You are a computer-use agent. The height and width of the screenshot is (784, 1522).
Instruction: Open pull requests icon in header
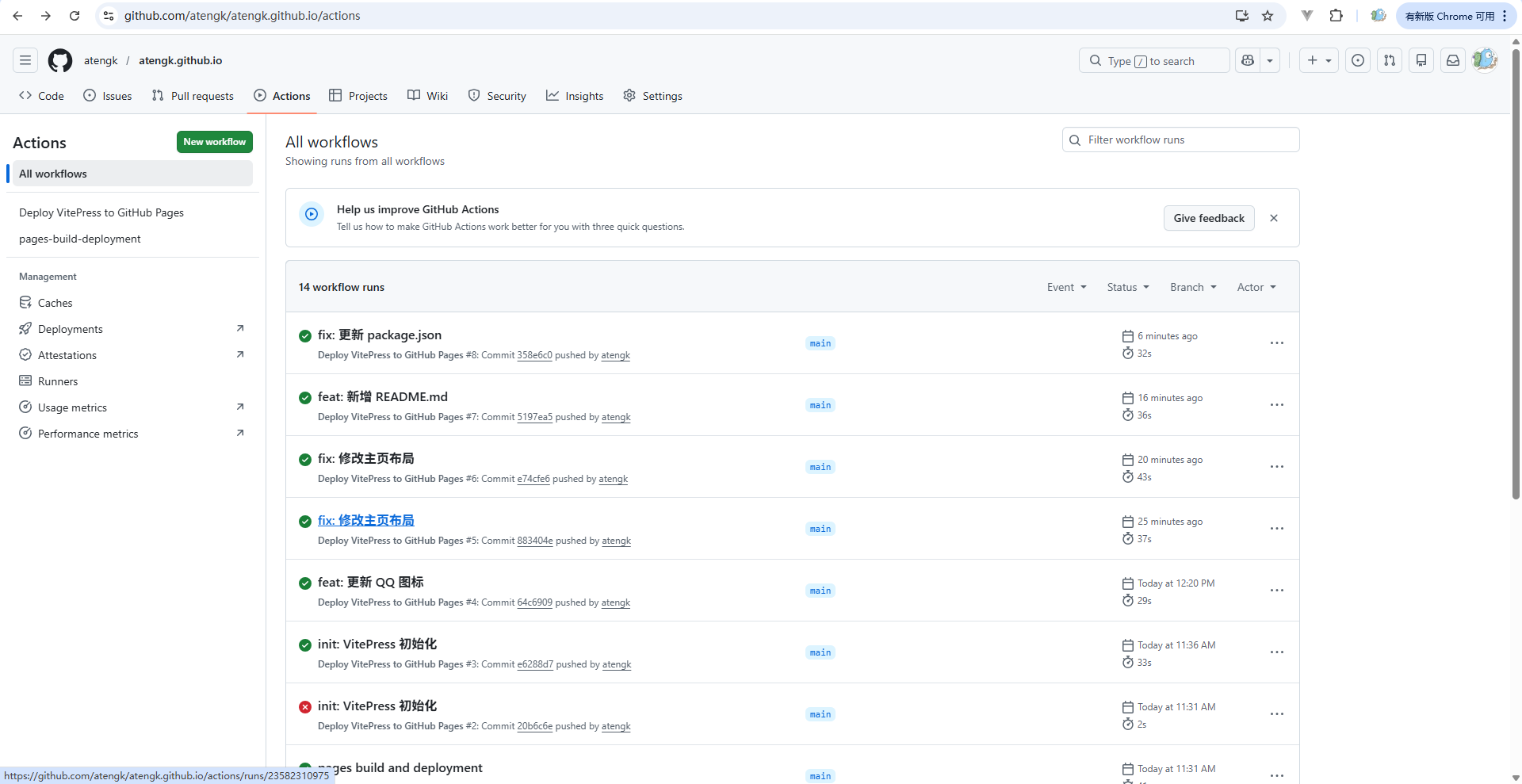click(x=1390, y=61)
